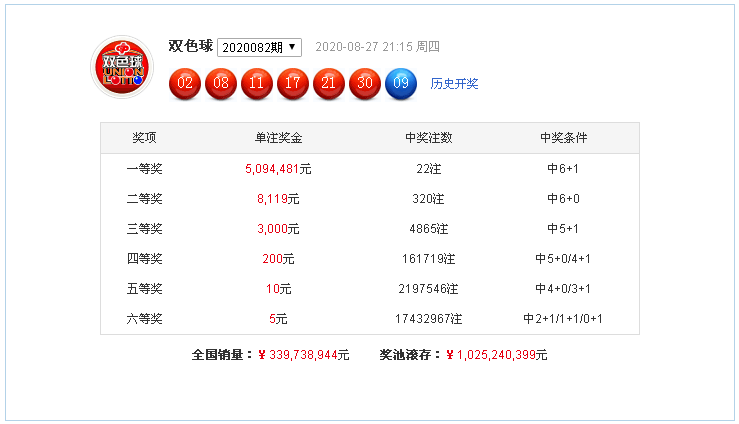Click the 8,119元 second prize amount
The width and height of the screenshot is (739, 424).
point(278,199)
